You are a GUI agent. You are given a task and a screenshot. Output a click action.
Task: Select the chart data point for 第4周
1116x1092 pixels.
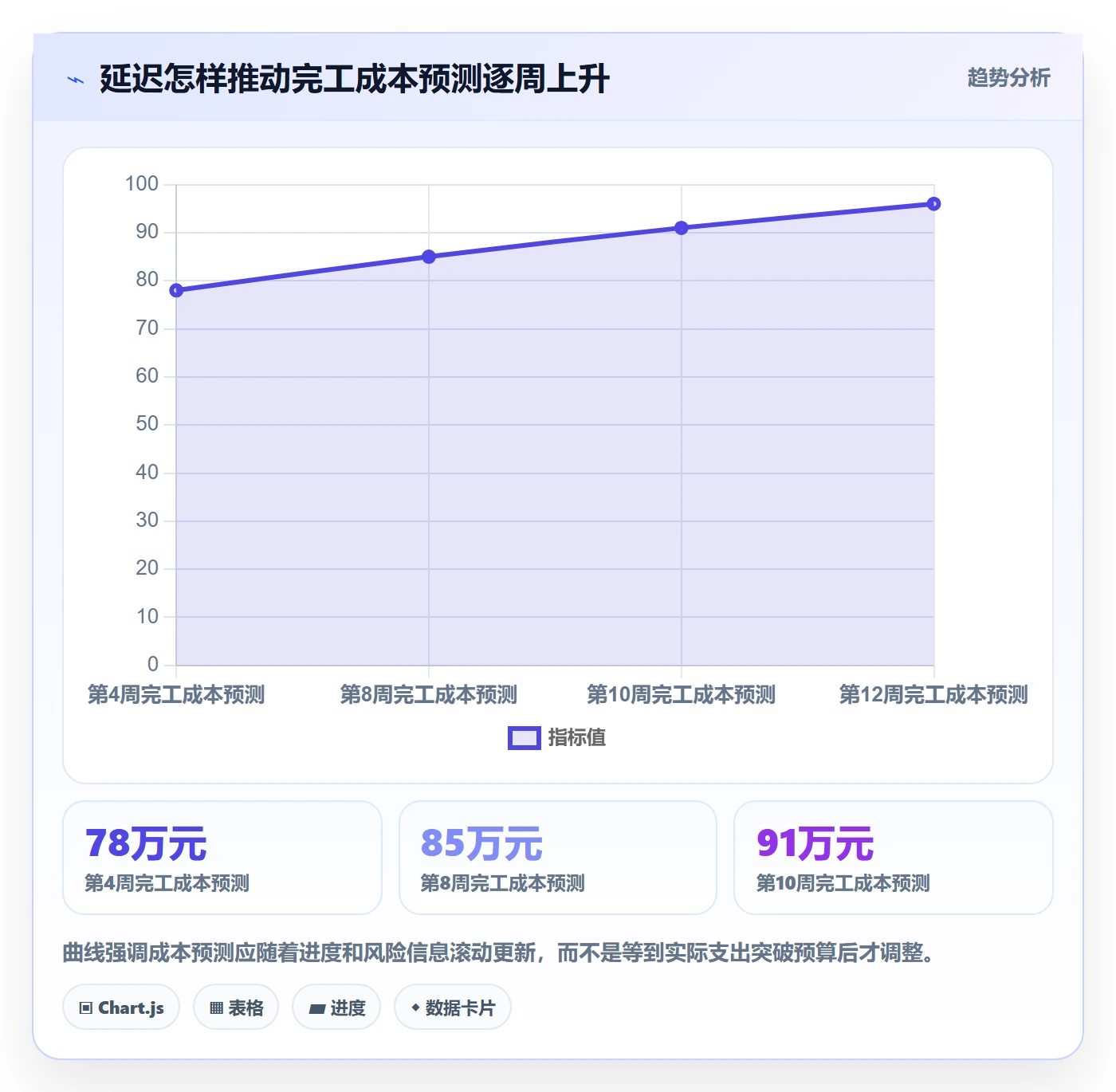pyautogui.click(x=176, y=290)
